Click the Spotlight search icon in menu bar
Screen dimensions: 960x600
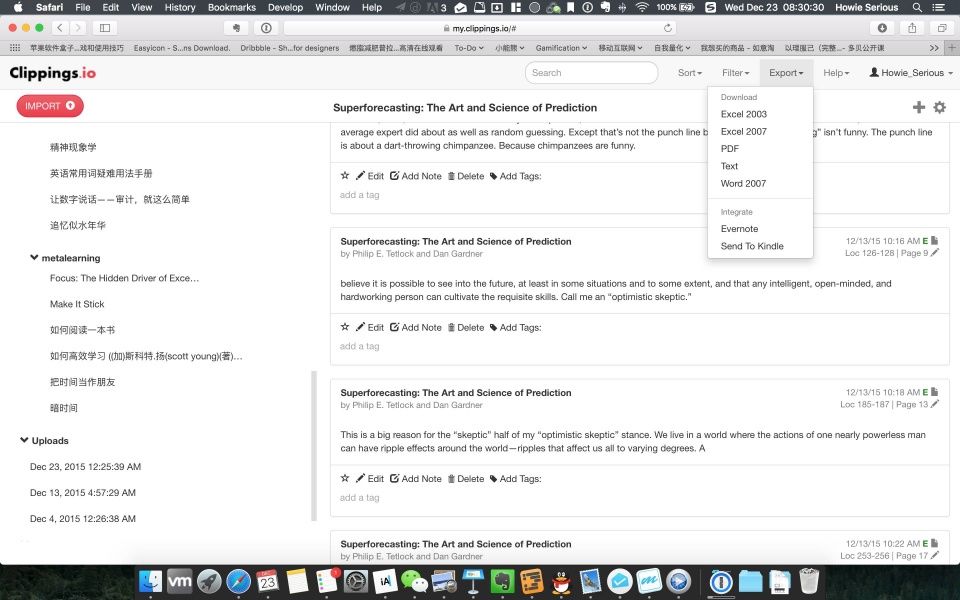(917, 7)
